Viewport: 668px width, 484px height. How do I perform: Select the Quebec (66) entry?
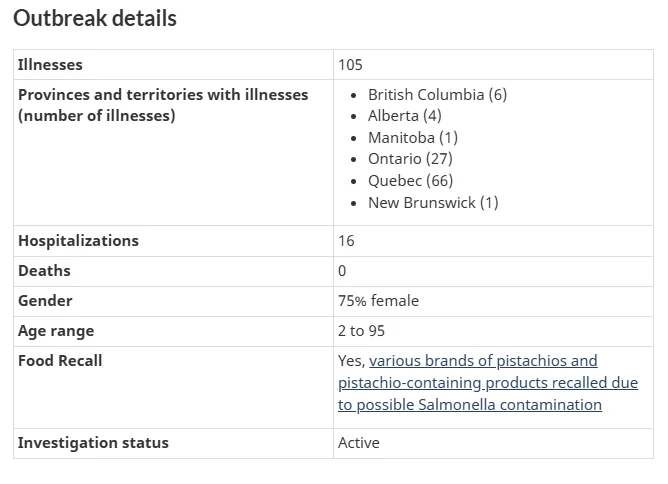pos(410,181)
